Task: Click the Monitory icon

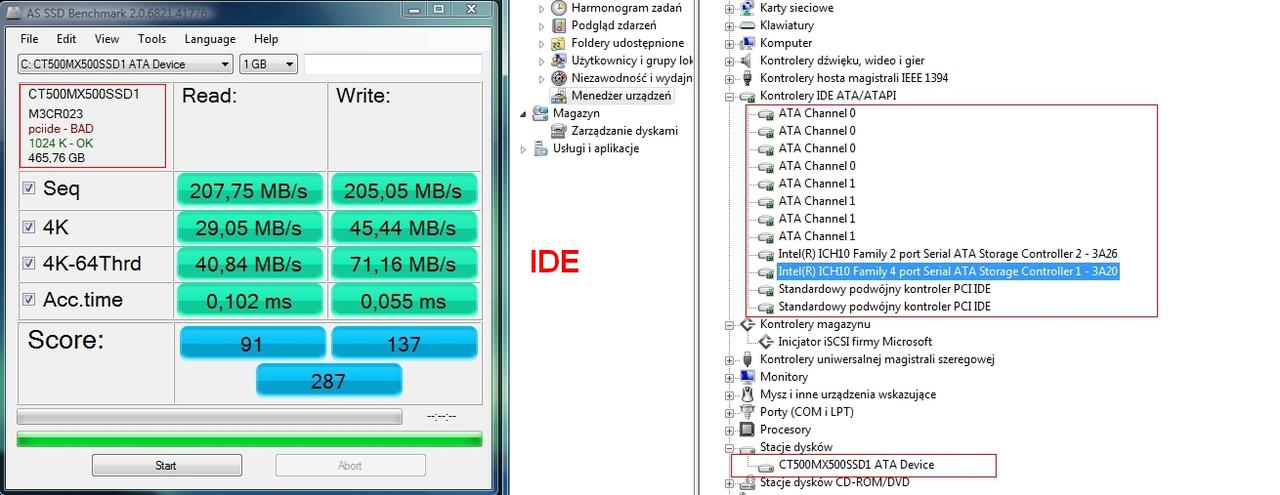Action: coord(747,377)
